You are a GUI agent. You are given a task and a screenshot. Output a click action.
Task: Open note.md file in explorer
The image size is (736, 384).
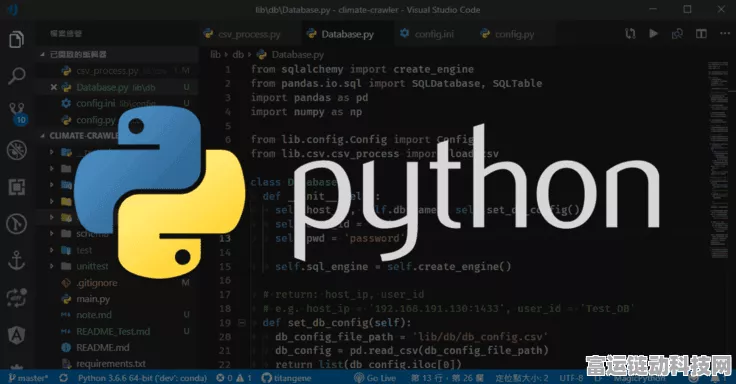pos(117,315)
